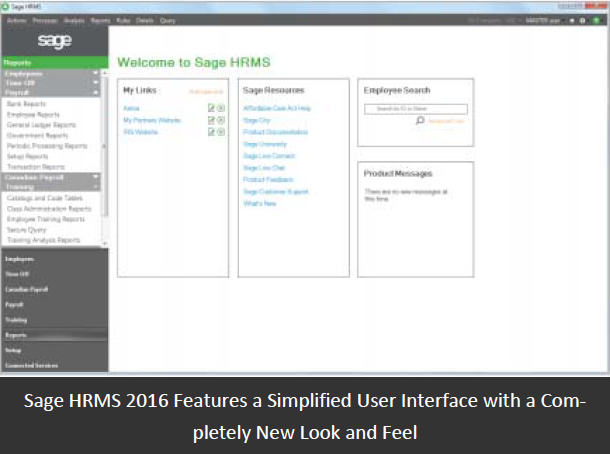Viewport: 610px width, 454px height.
Task: Select Setup Reports
Action: pyautogui.click(x=28, y=156)
